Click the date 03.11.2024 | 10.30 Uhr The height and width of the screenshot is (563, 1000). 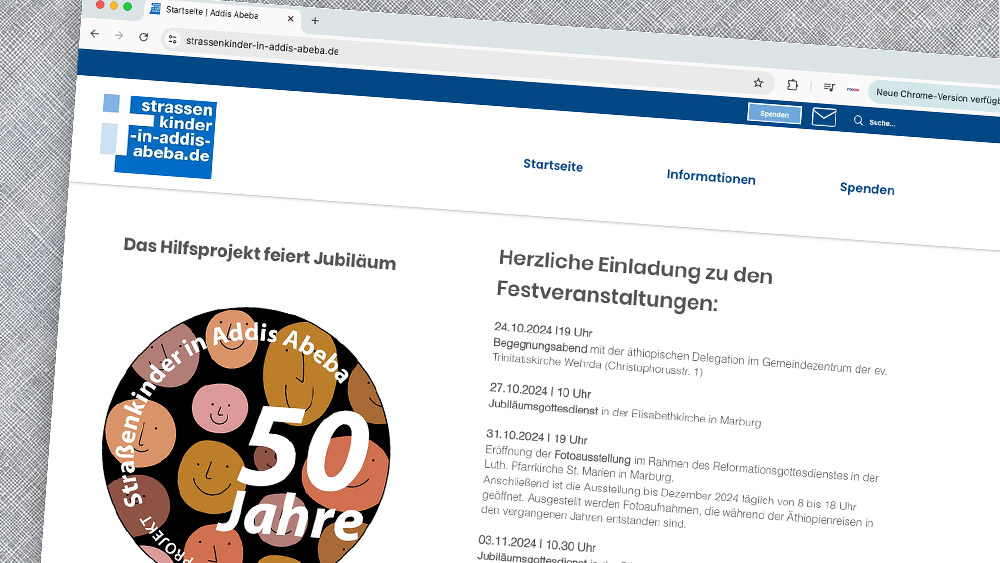coord(537,544)
